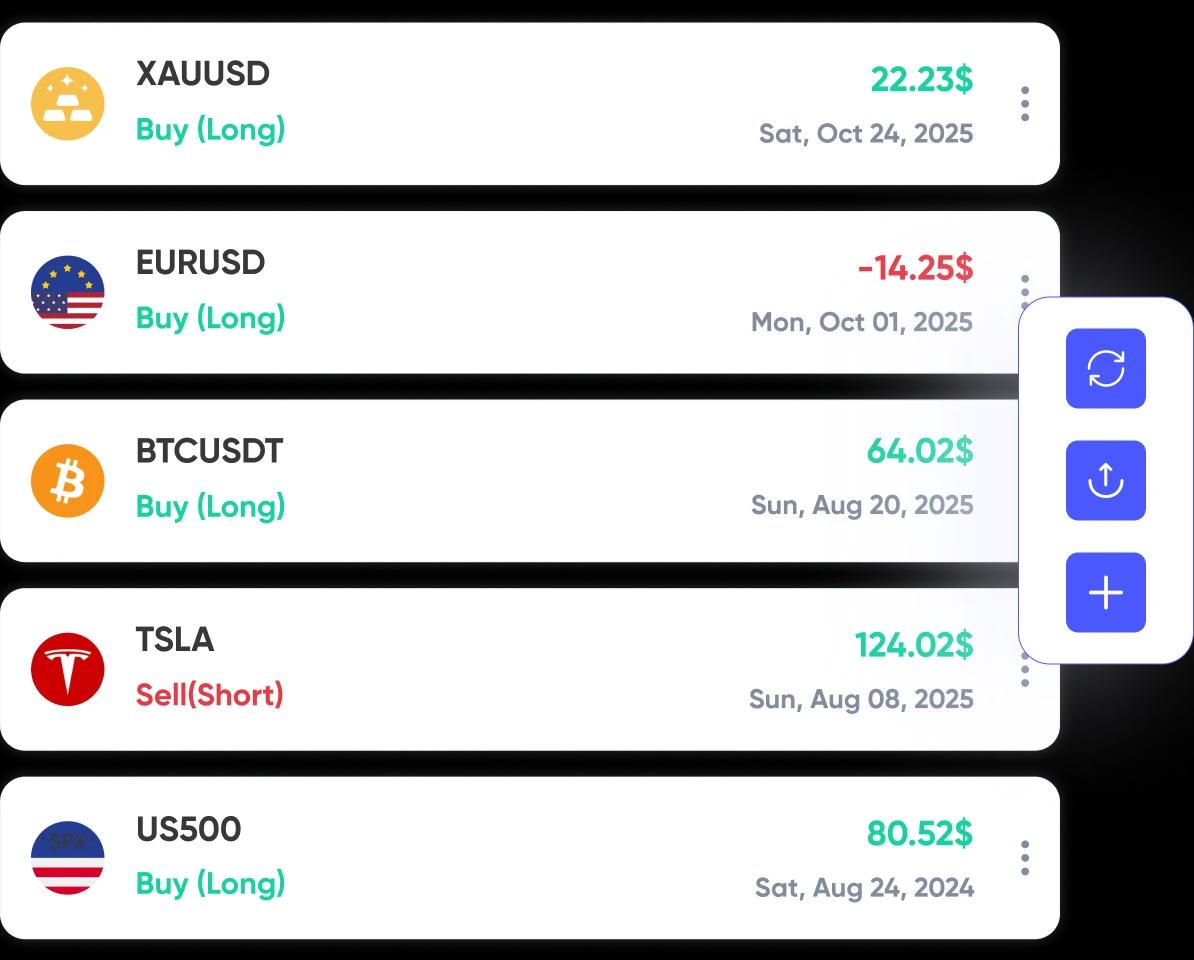Click the Bitcoin logo on the BTCUSDT card
This screenshot has height=960, width=1194.
[67, 479]
